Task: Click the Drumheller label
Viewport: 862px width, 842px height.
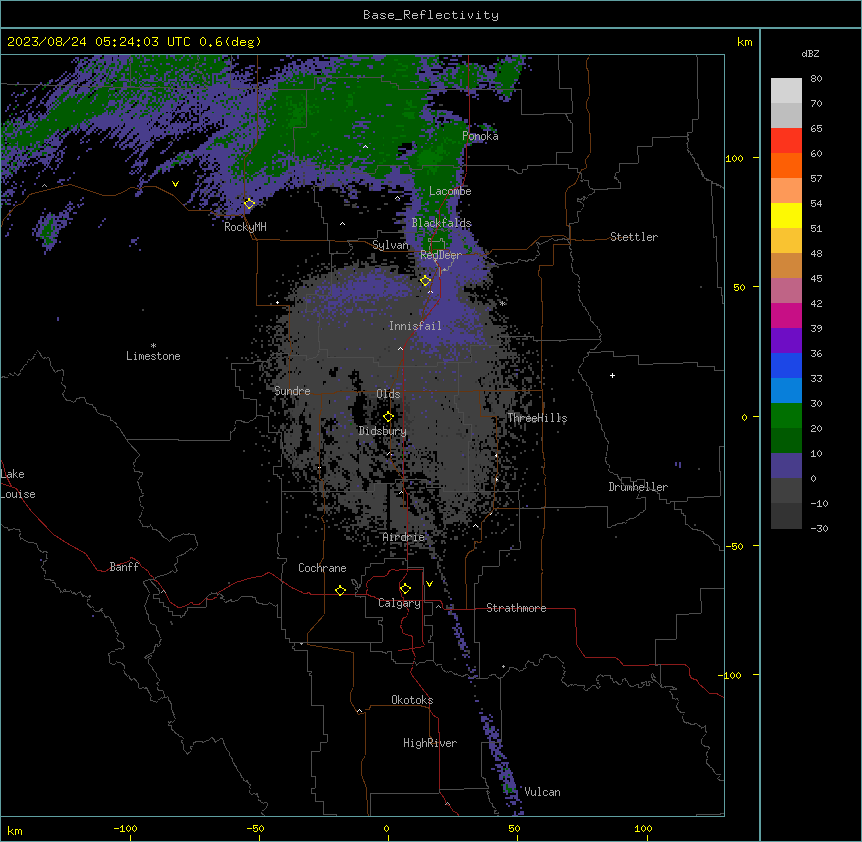Action: pos(638,487)
